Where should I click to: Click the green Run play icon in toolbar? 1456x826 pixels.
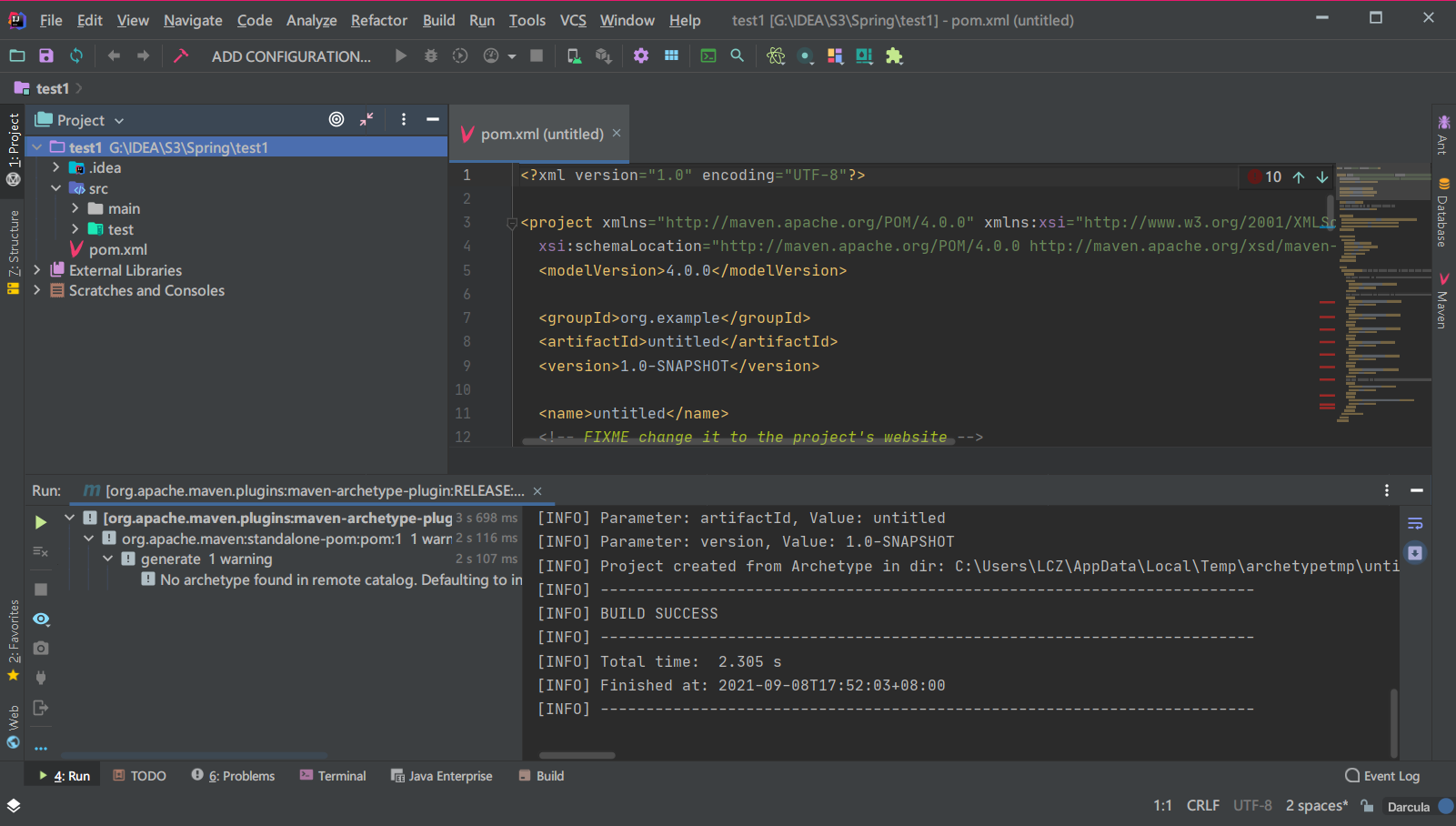click(401, 55)
